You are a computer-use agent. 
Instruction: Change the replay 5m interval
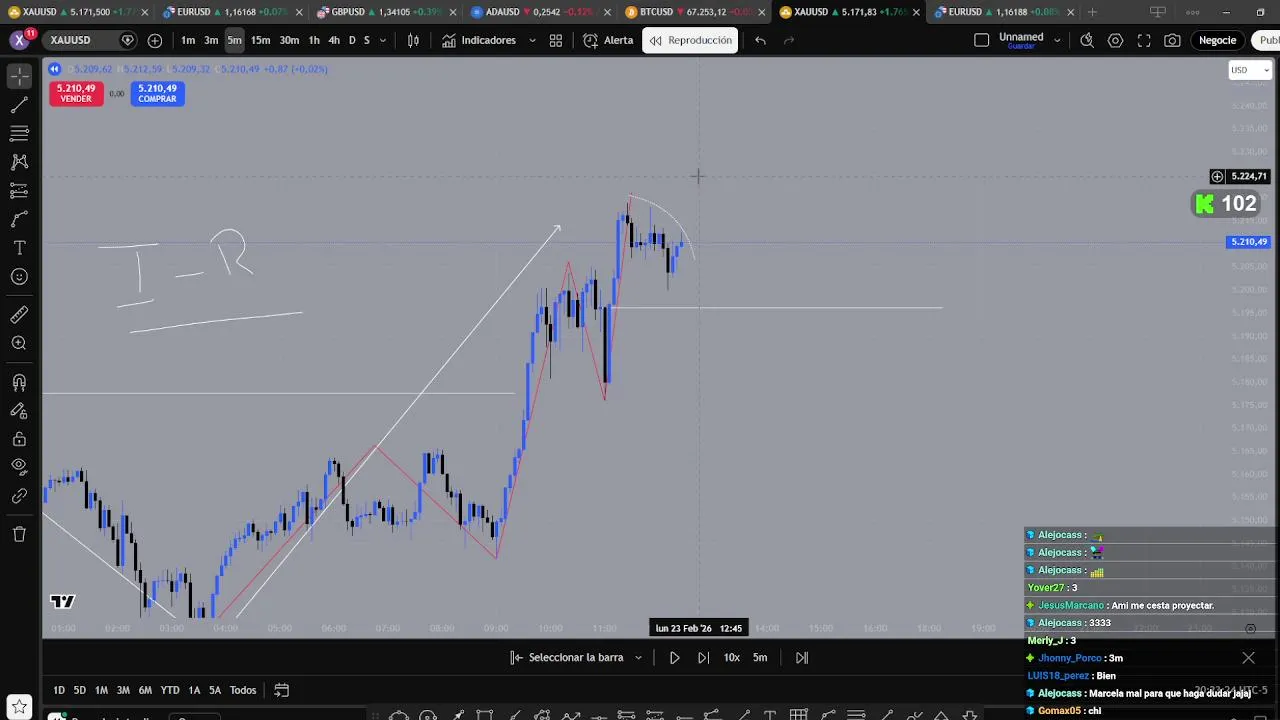click(760, 657)
